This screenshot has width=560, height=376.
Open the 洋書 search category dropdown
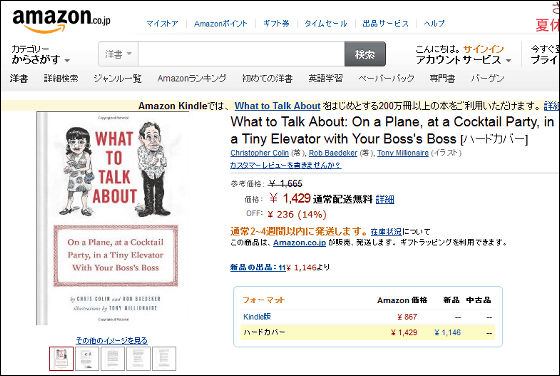point(119,54)
